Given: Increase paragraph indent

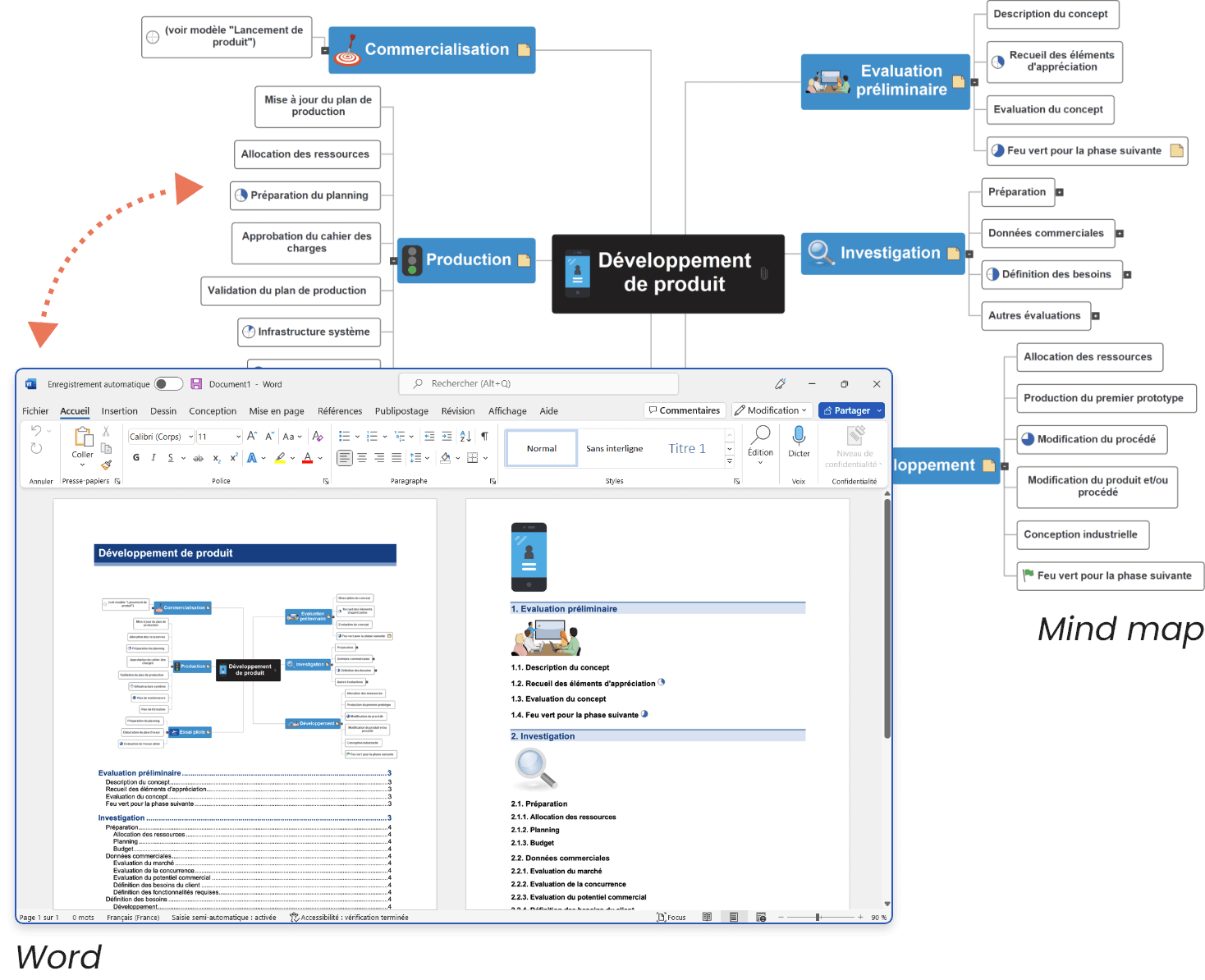Looking at the screenshot, I should point(447,437).
